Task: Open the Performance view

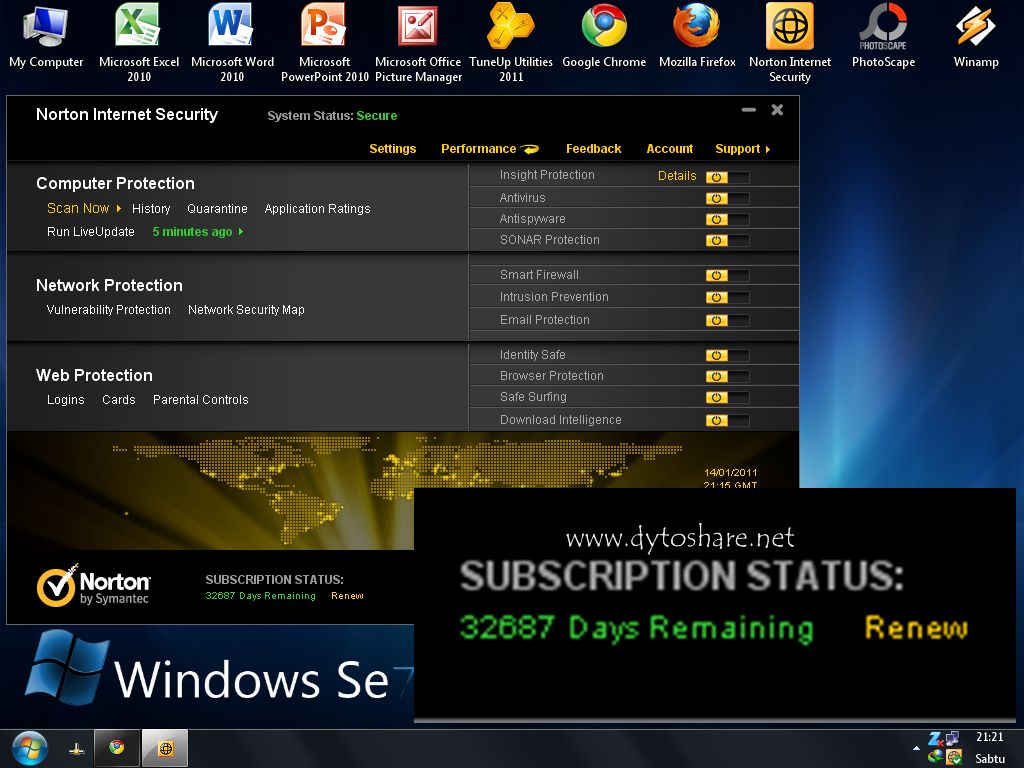Action: tap(478, 149)
